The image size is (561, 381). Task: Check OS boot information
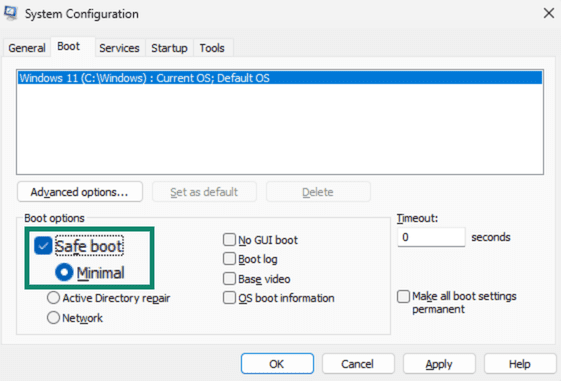[229, 298]
